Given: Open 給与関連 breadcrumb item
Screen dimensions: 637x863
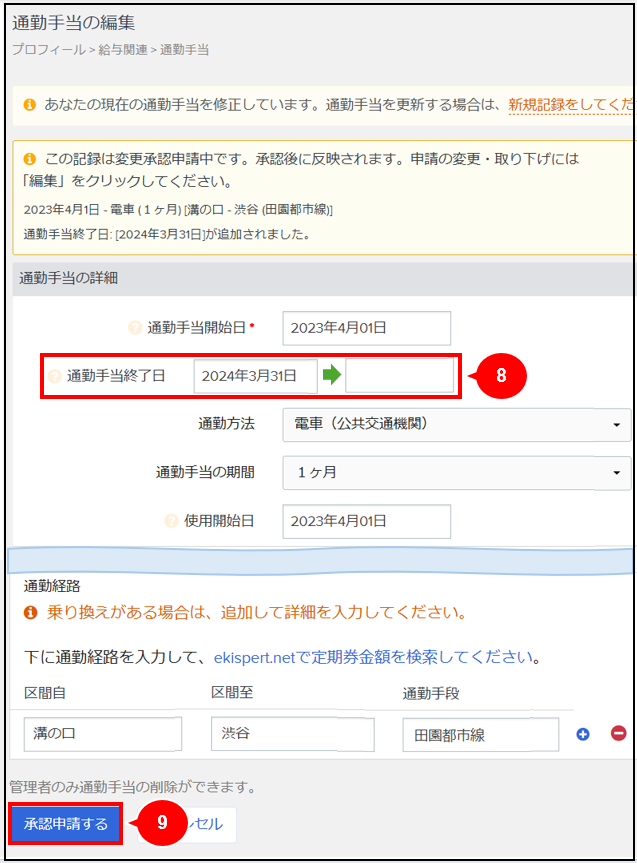Looking at the screenshot, I should coord(122,49).
